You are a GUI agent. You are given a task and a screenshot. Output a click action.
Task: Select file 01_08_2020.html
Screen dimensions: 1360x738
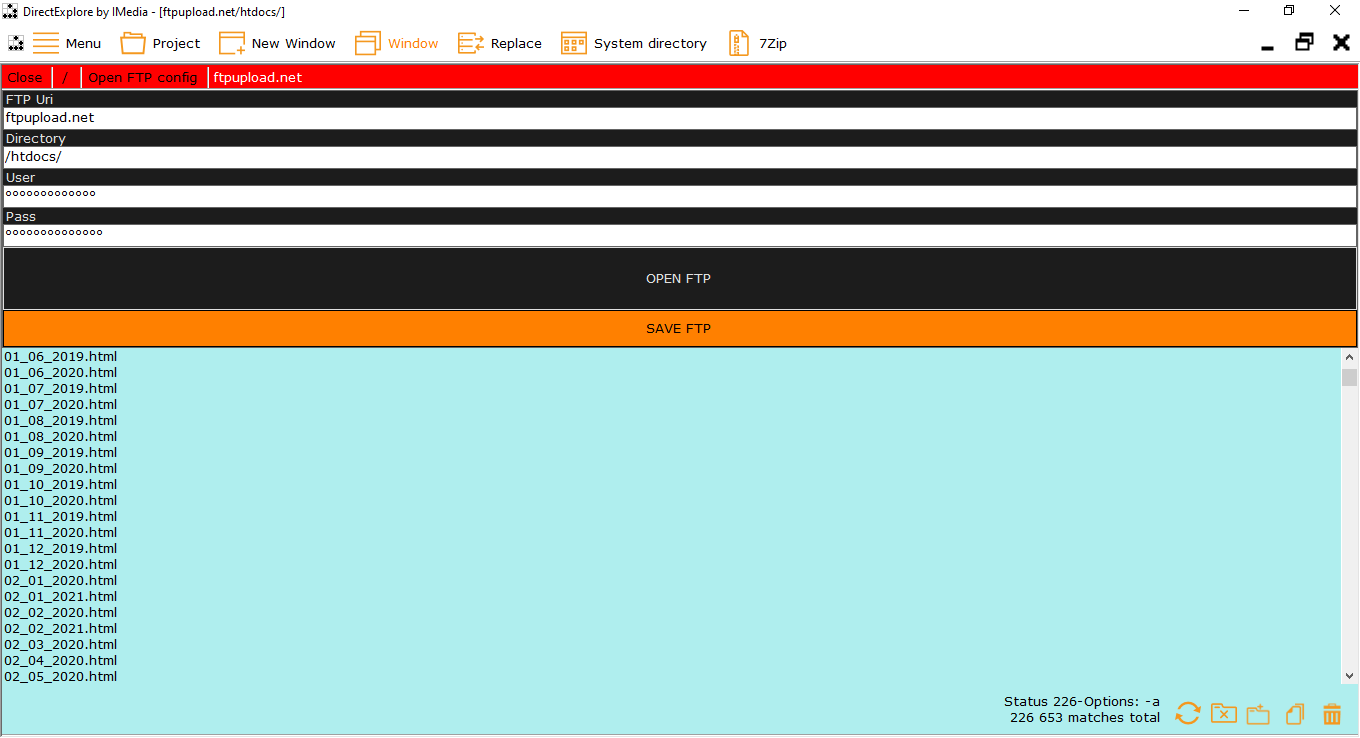coord(61,437)
